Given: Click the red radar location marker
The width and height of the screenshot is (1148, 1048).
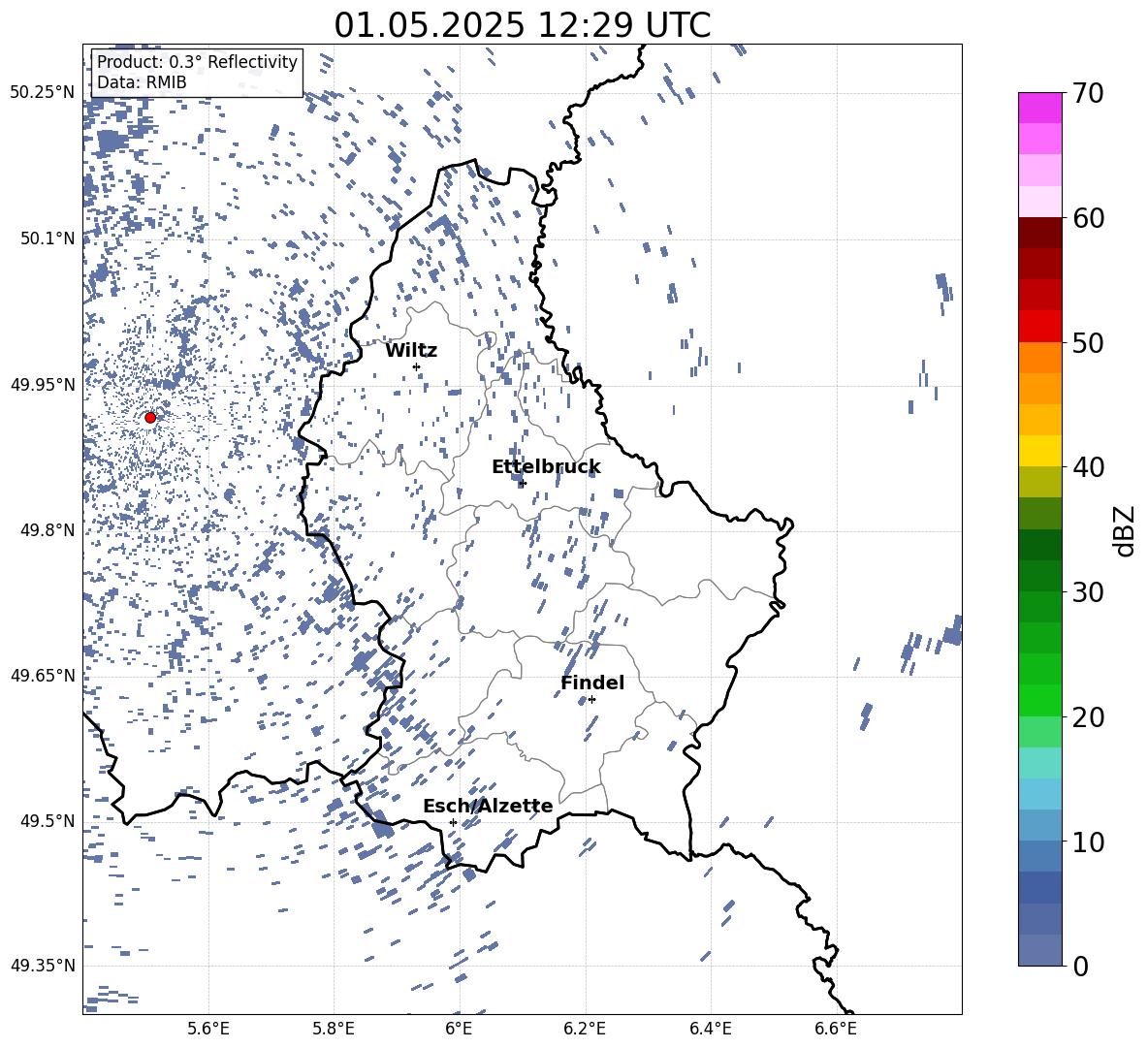Looking at the screenshot, I should 150,418.
